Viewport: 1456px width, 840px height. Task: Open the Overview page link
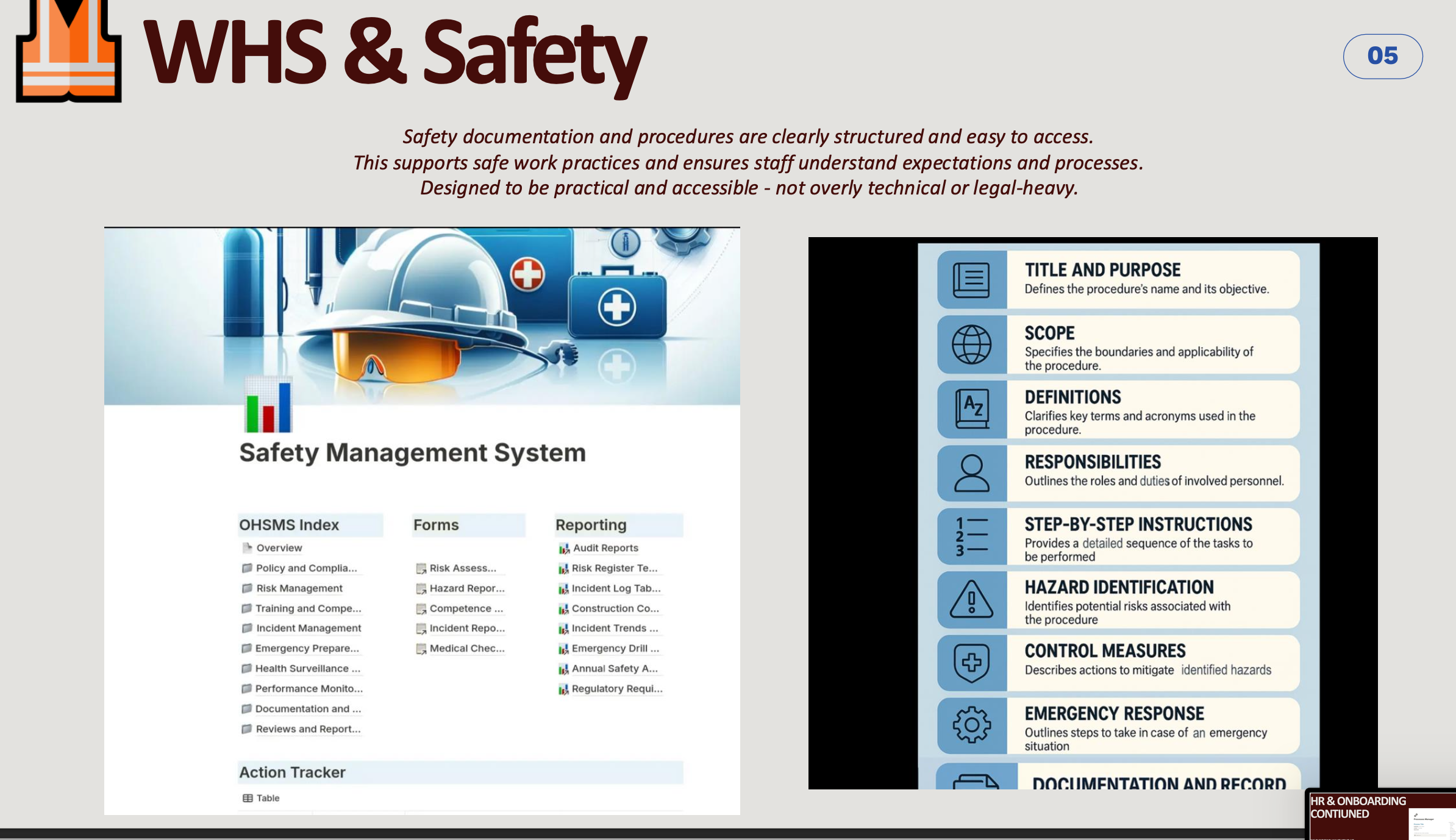[x=279, y=548]
